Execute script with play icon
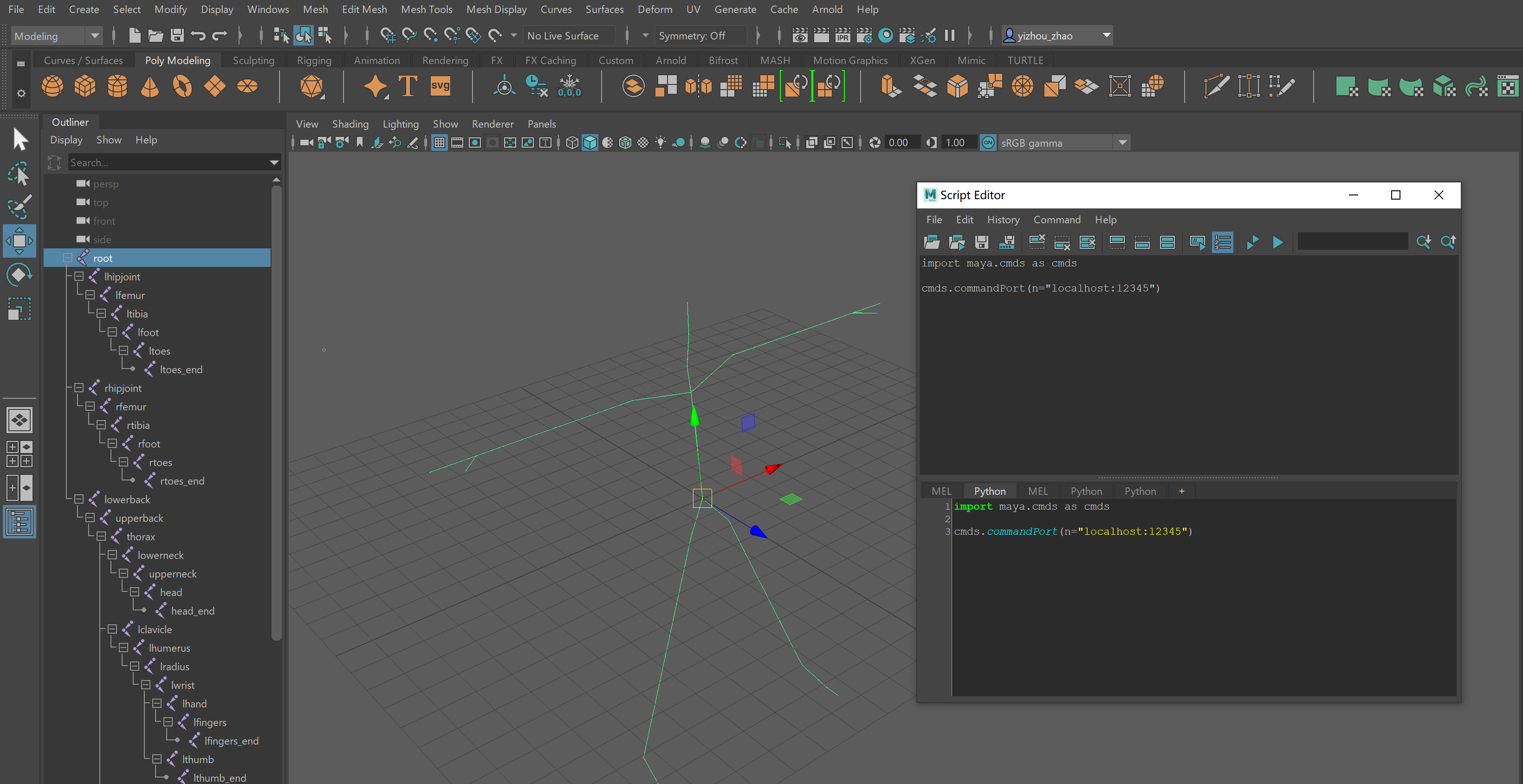Viewport: 1523px width, 784px height. pos(1277,242)
